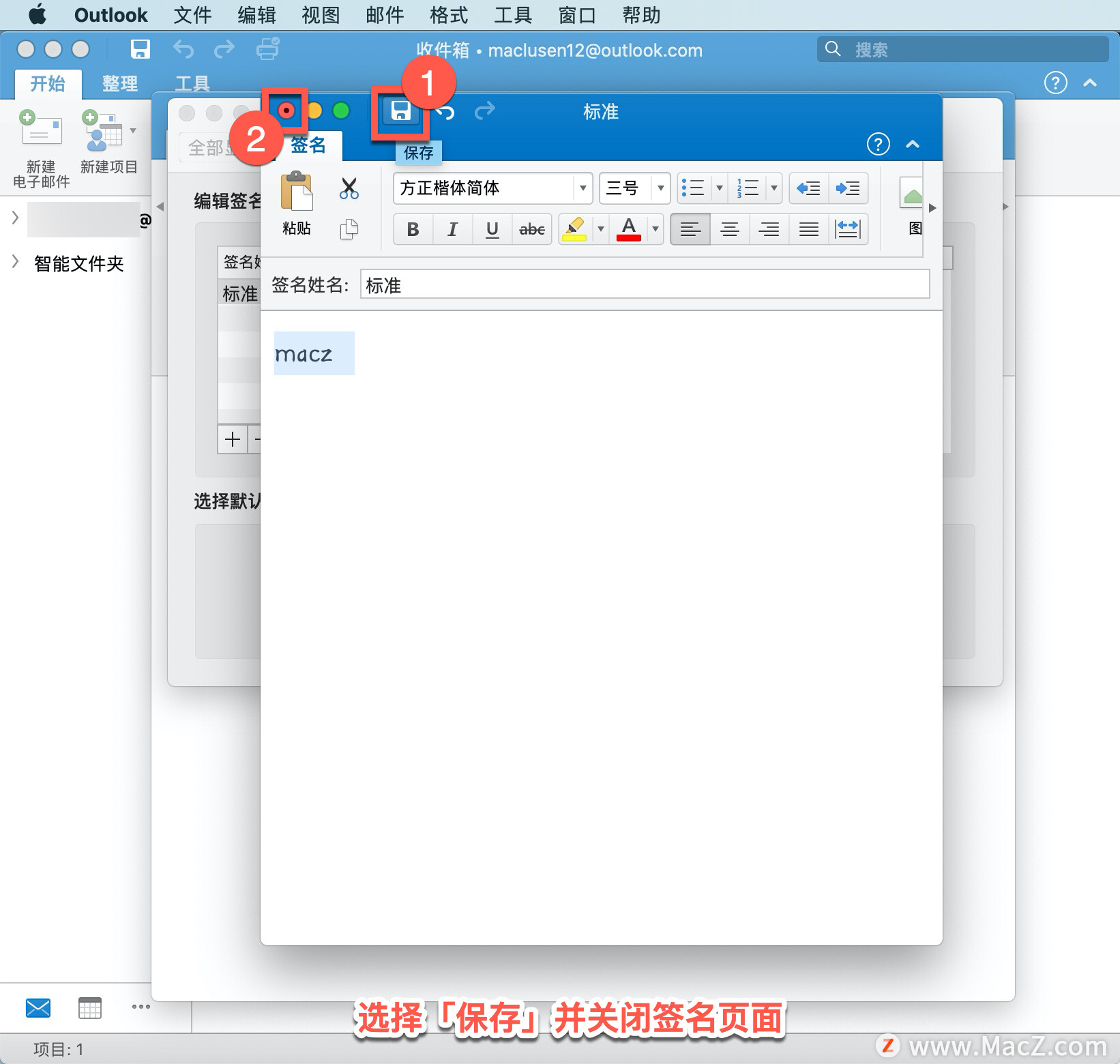
Task: Add signature with plus button
Action: click(x=233, y=439)
